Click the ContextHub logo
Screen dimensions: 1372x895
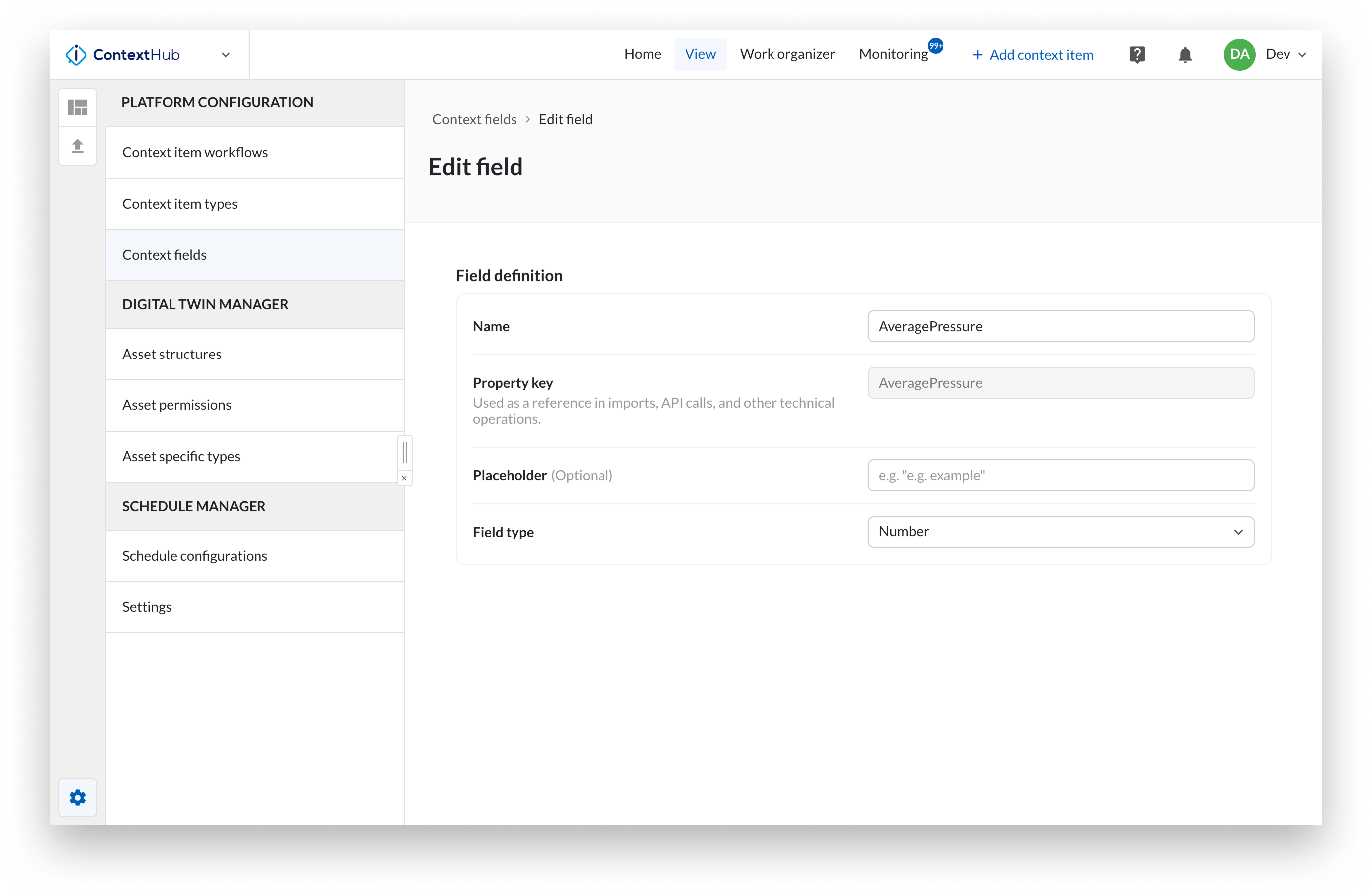pos(123,55)
